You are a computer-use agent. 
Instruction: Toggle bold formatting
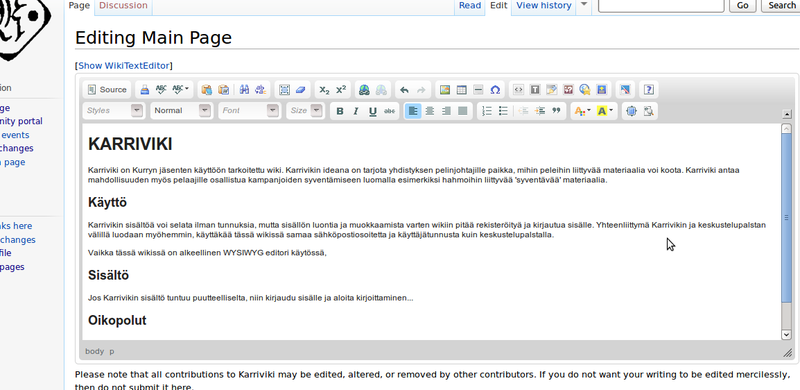[340, 111]
